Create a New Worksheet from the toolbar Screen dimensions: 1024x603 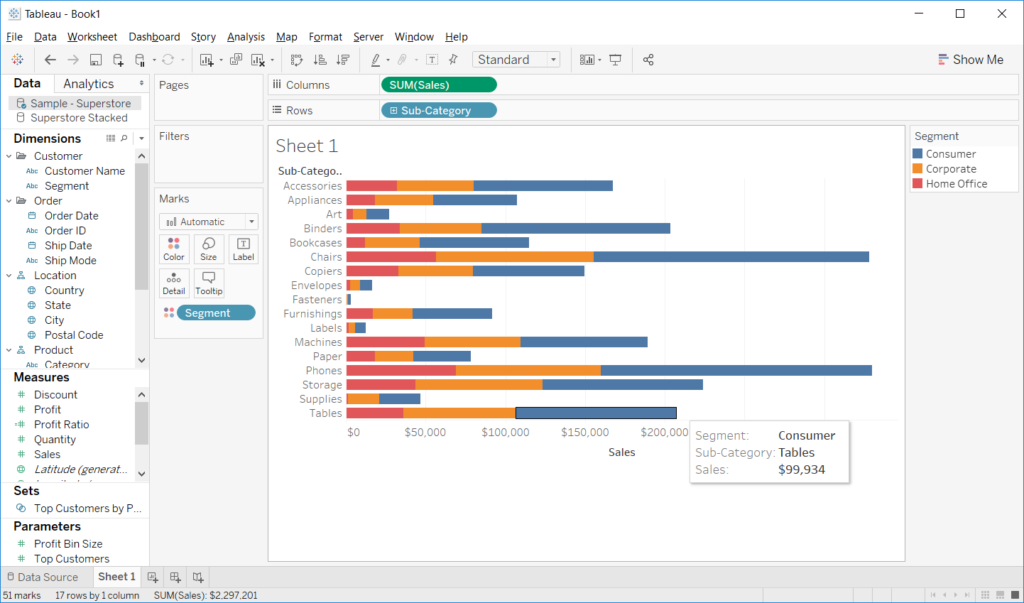pos(207,59)
